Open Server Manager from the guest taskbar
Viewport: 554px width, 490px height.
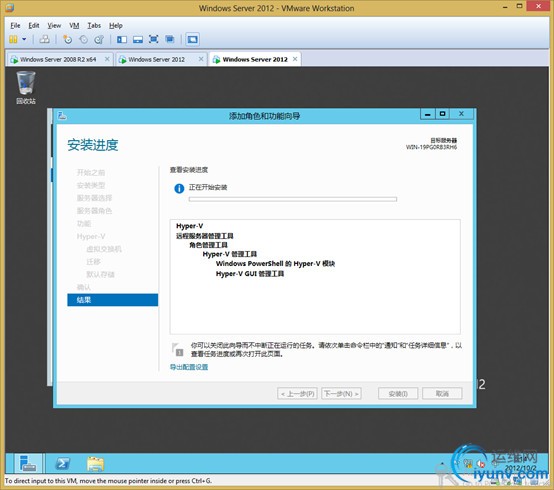(28, 463)
